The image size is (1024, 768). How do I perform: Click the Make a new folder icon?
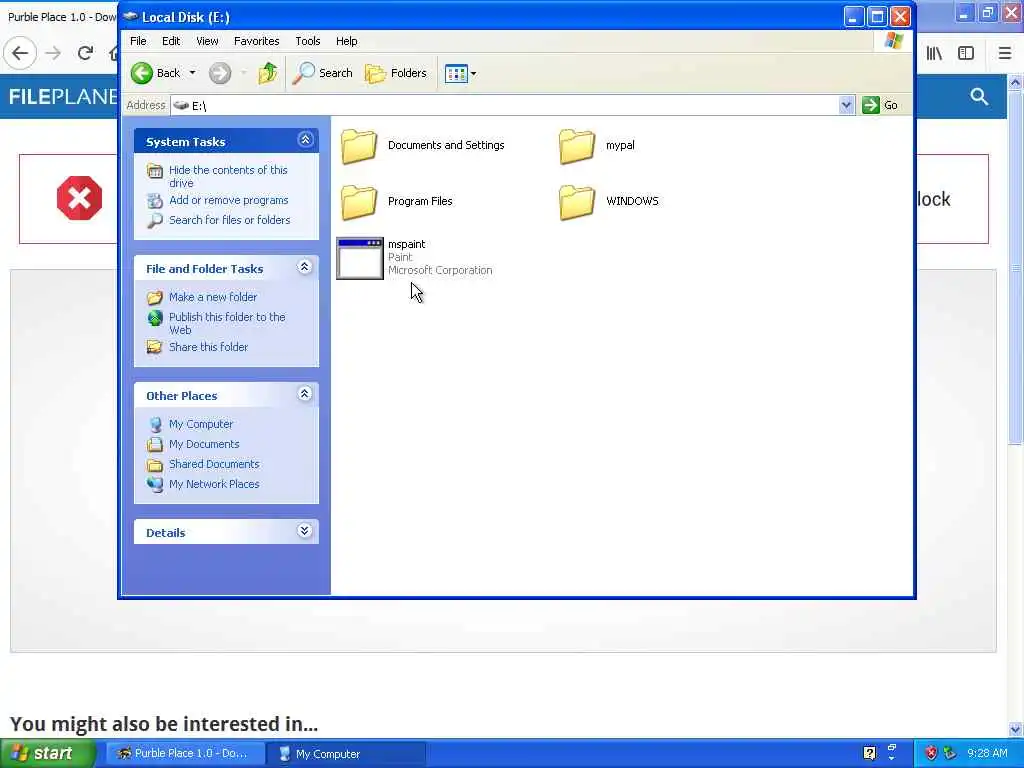(155, 298)
